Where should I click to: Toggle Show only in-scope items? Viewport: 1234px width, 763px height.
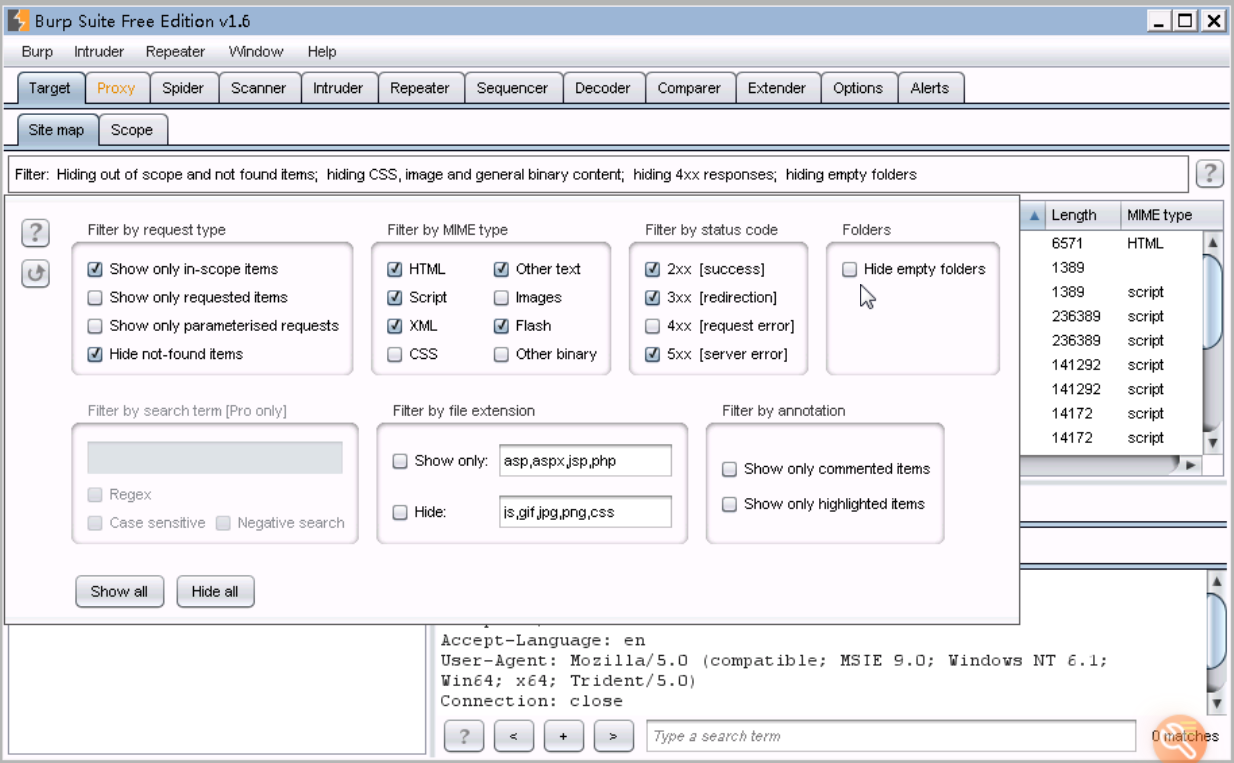95,269
